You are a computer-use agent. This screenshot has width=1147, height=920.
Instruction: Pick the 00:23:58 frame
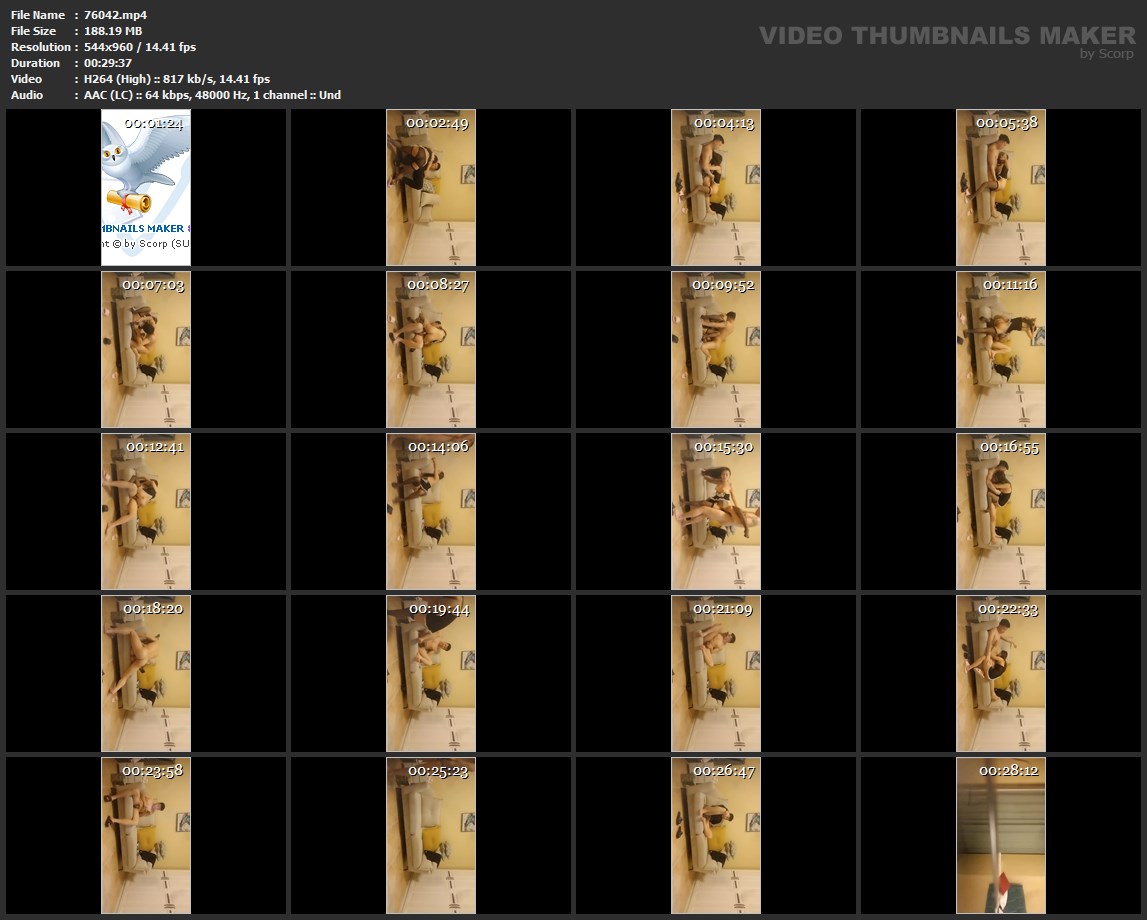point(146,835)
